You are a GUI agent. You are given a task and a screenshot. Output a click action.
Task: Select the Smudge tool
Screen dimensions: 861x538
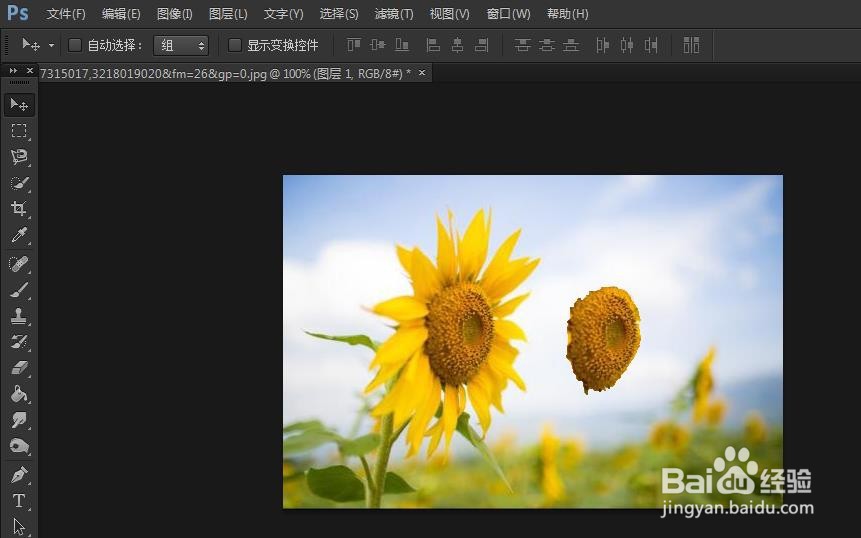click(x=19, y=421)
